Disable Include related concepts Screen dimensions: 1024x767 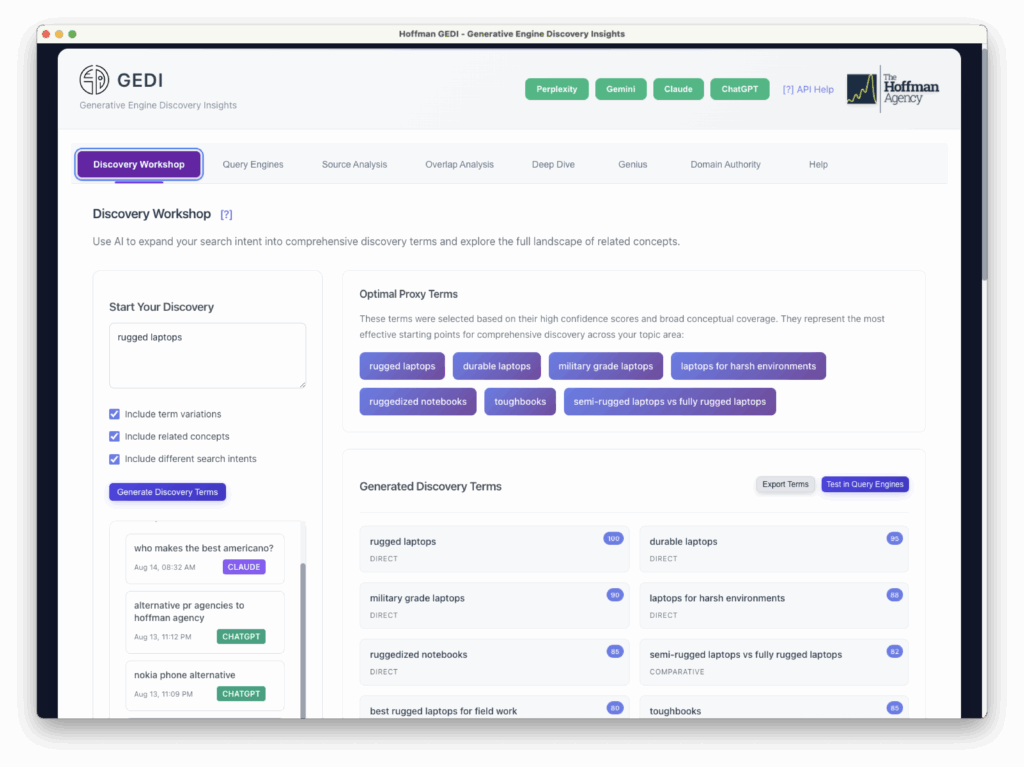tap(115, 436)
